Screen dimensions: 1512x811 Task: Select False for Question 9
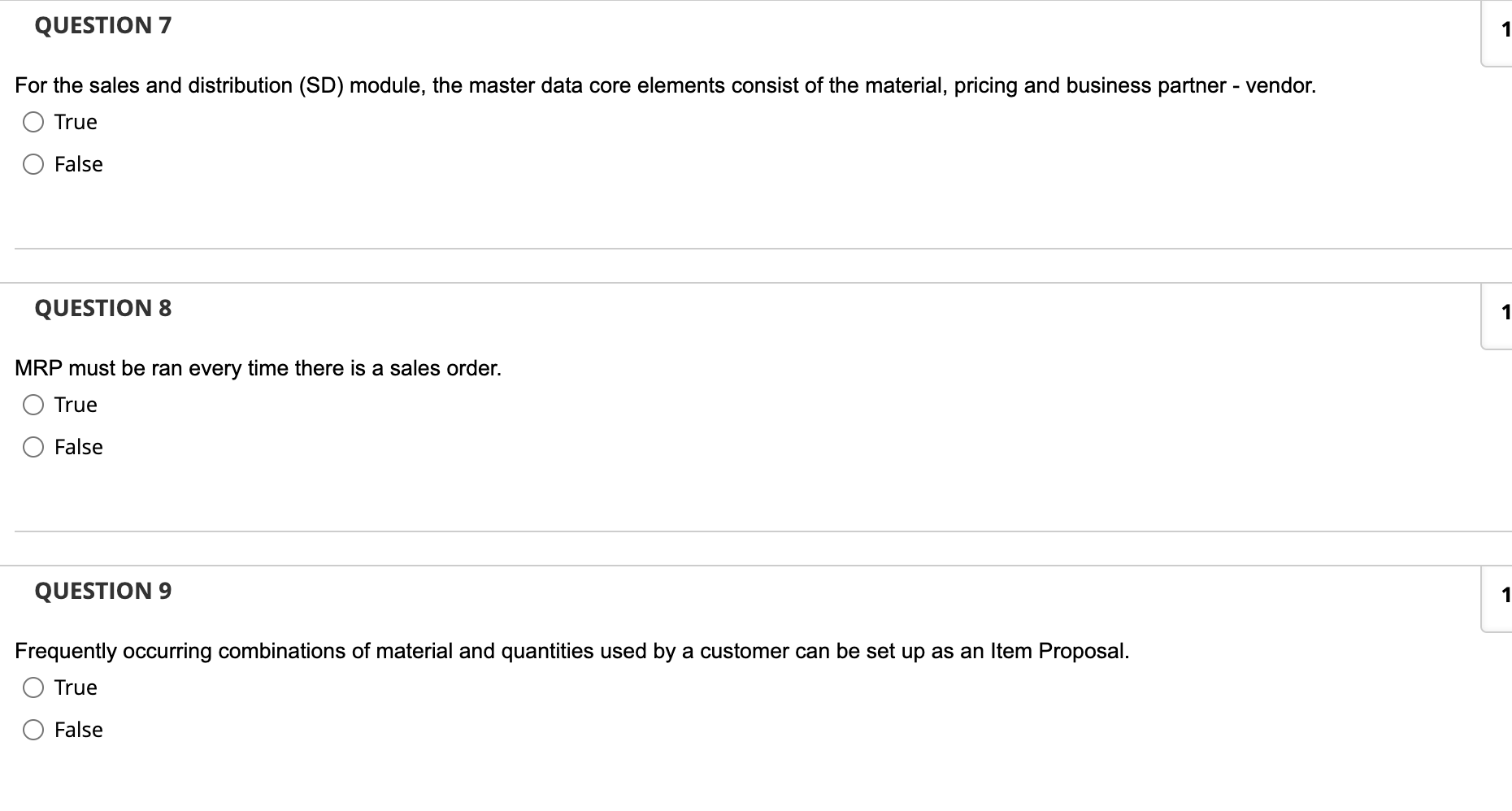click(x=33, y=730)
